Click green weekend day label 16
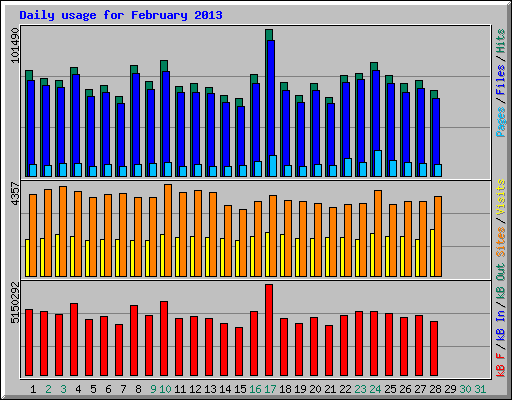 click(255, 389)
